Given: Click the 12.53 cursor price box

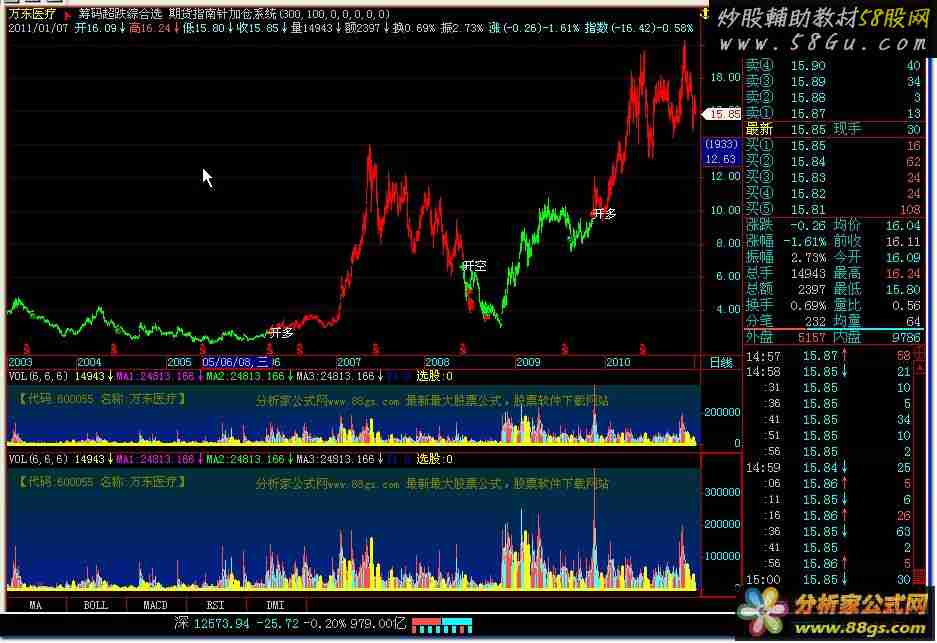Looking at the screenshot, I should pyautogui.click(x=720, y=159).
